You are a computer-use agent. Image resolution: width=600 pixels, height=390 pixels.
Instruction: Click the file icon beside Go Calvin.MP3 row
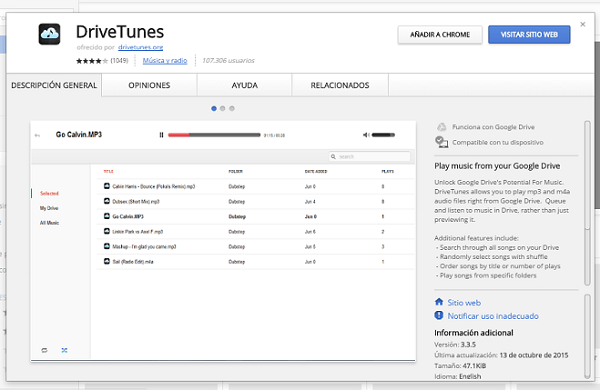[x=107, y=216]
